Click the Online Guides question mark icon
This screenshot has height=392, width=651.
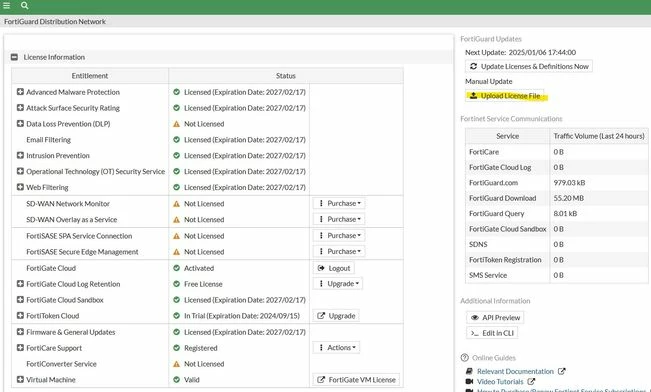(x=465, y=358)
